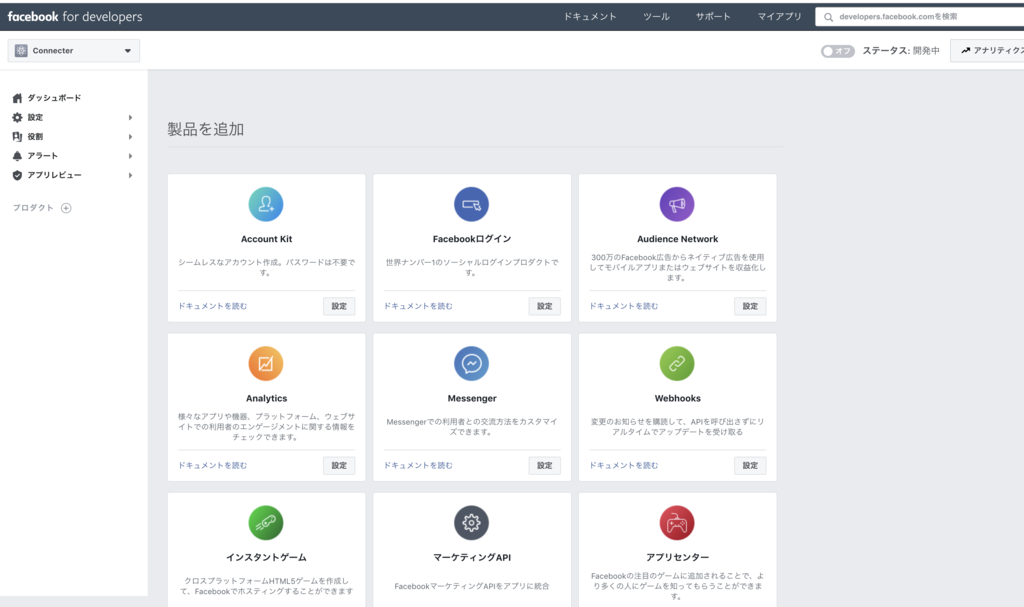
Task: Click the 製品を追加 heading
Action: point(206,129)
